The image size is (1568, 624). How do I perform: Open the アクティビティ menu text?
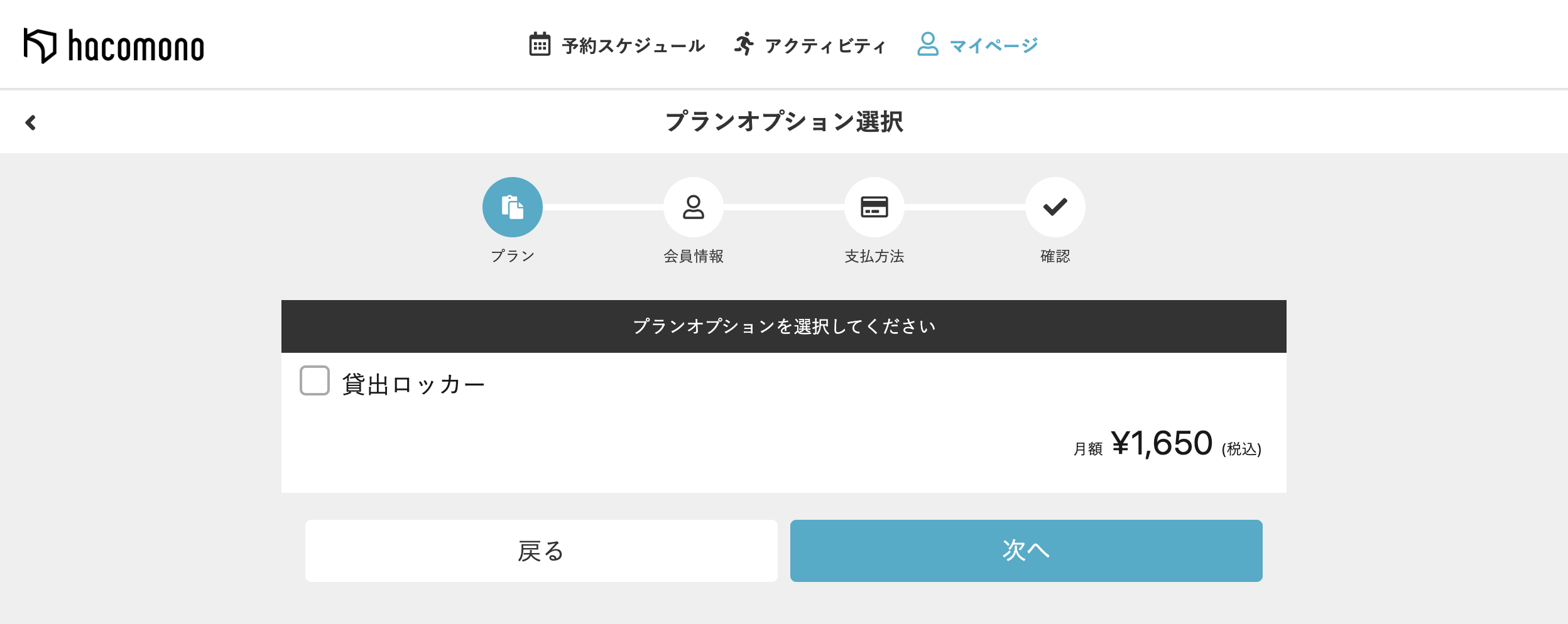(x=825, y=46)
